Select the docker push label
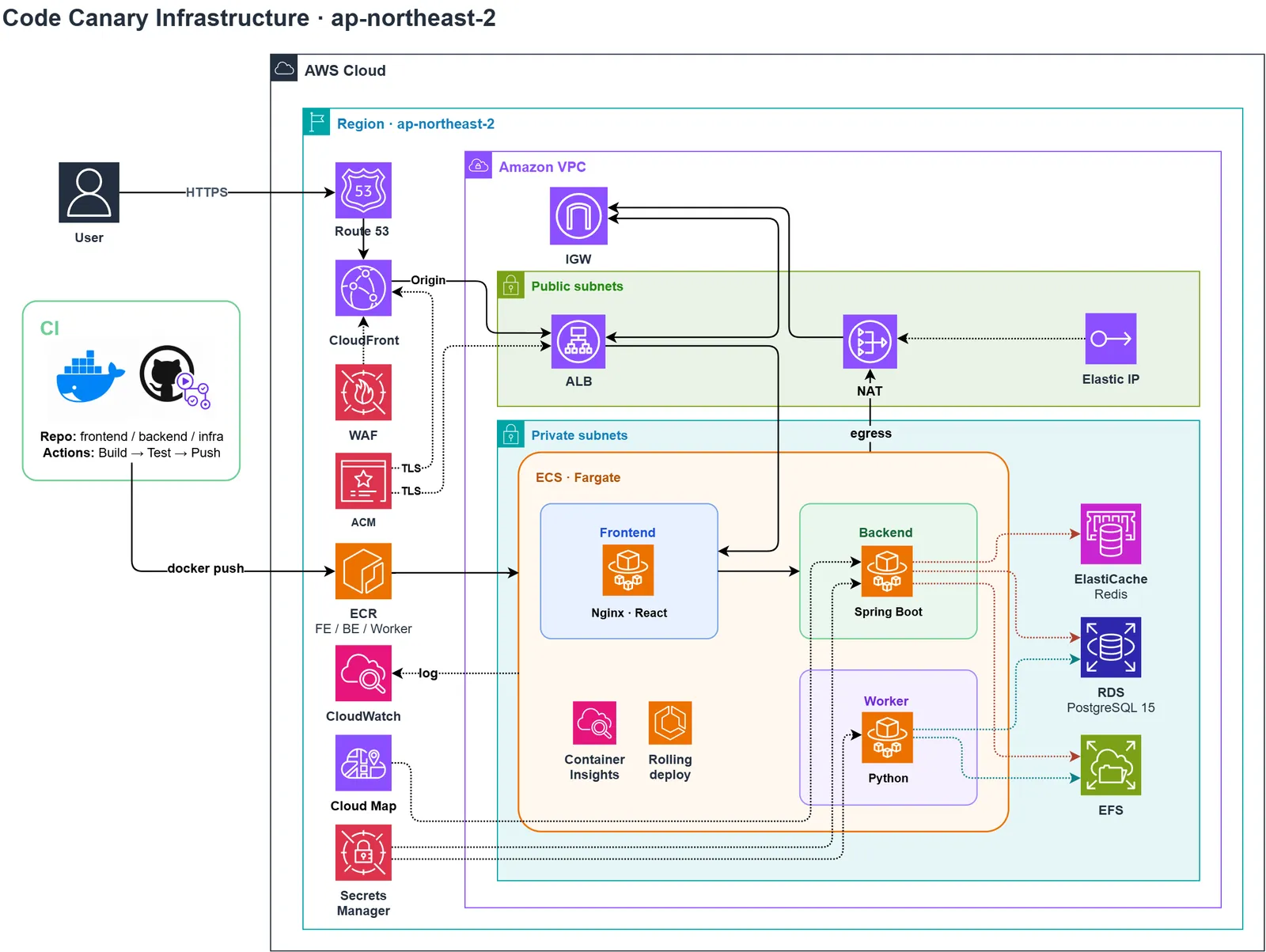Image resolution: width=1266 pixels, height=952 pixels. [206, 568]
